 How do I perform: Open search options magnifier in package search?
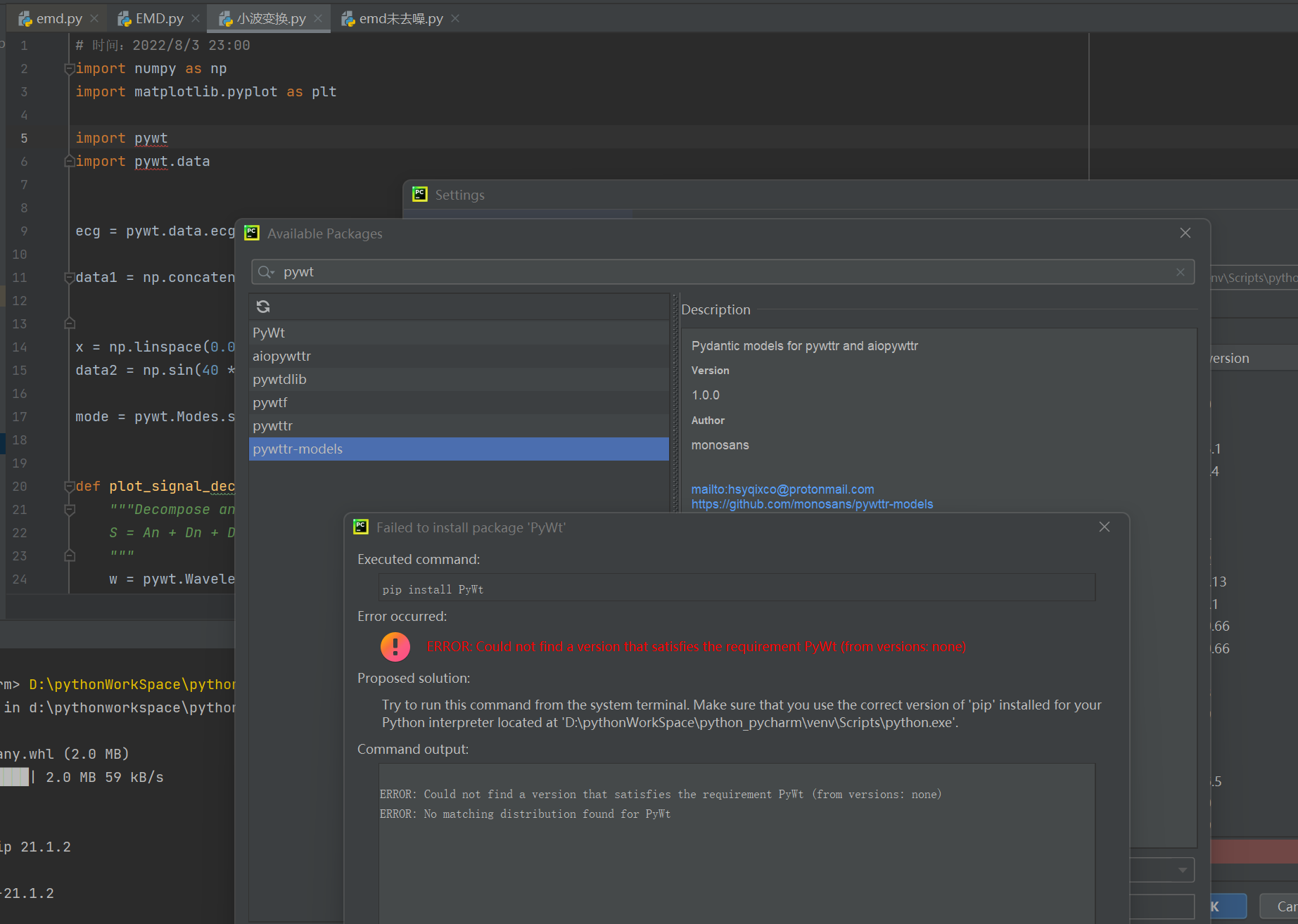266,272
